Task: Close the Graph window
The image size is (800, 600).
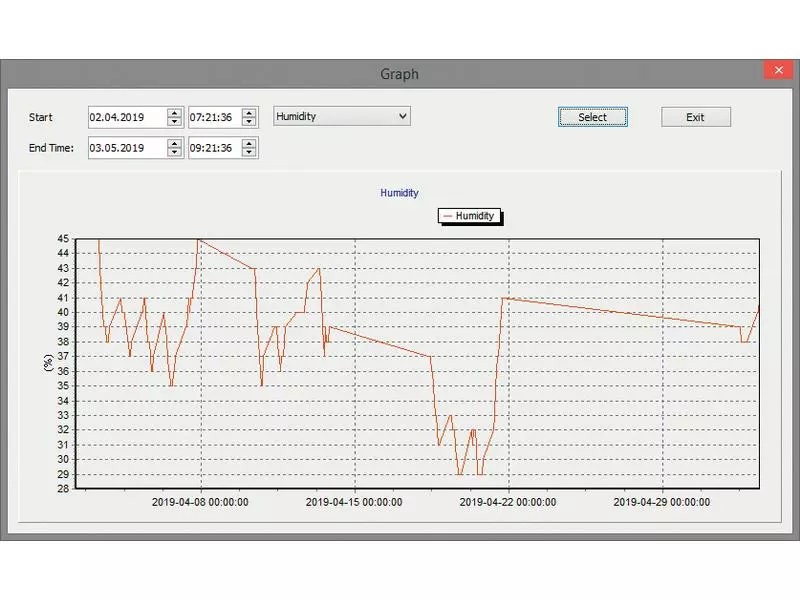Action: pos(777,71)
